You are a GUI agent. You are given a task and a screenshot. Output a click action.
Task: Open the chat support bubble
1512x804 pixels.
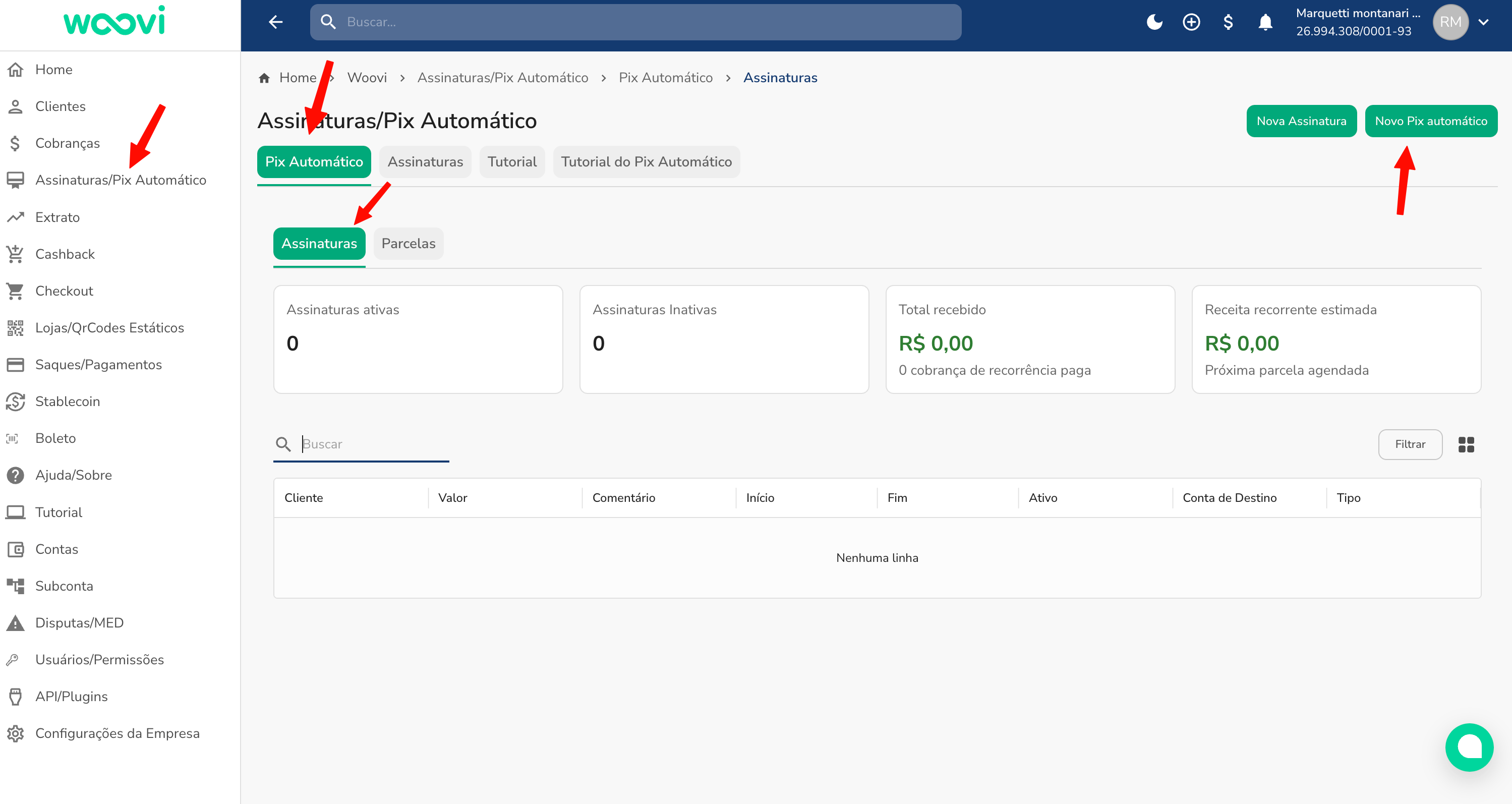1469,747
